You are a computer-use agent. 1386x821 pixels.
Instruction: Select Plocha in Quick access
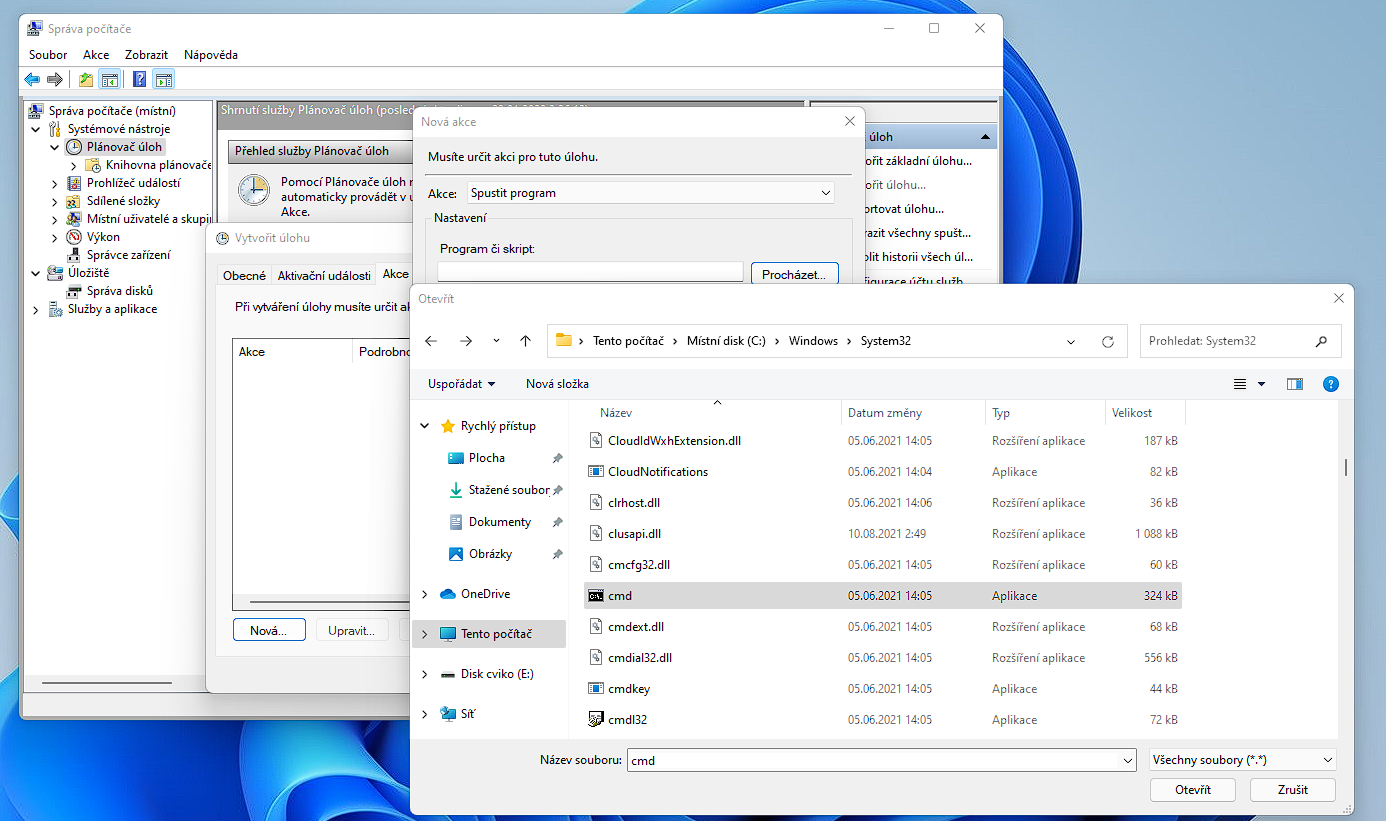coord(486,458)
